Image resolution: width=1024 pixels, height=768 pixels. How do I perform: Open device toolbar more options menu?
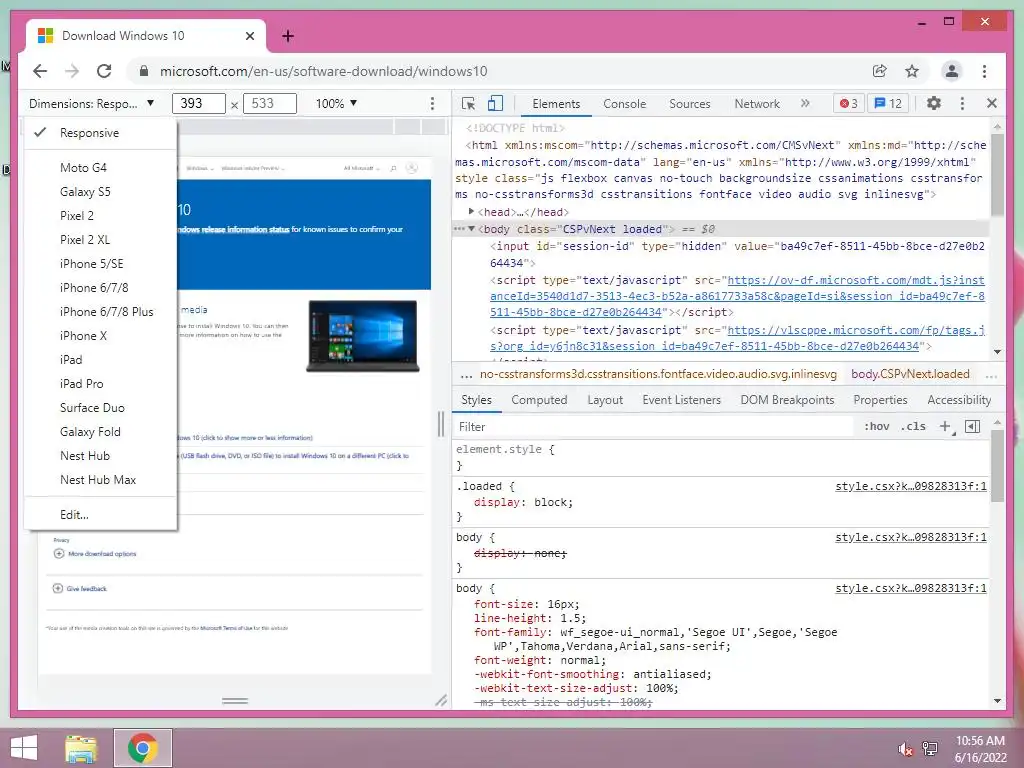(x=432, y=103)
